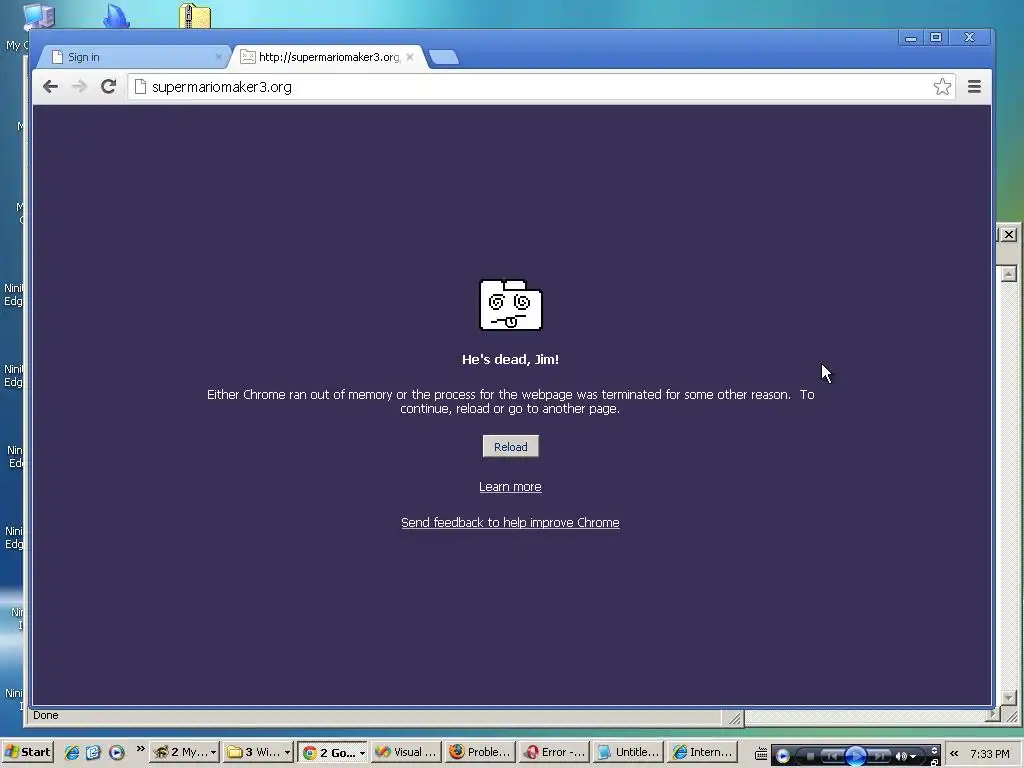This screenshot has height=768, width=1024.
Task: Click the background window's close X button
Action: (1008, 234)
